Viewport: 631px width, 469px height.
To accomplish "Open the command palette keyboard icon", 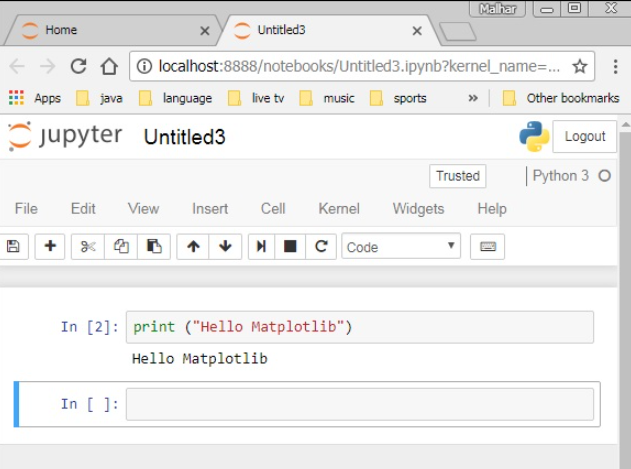I will pyautogui.click(x=487, y=246).
